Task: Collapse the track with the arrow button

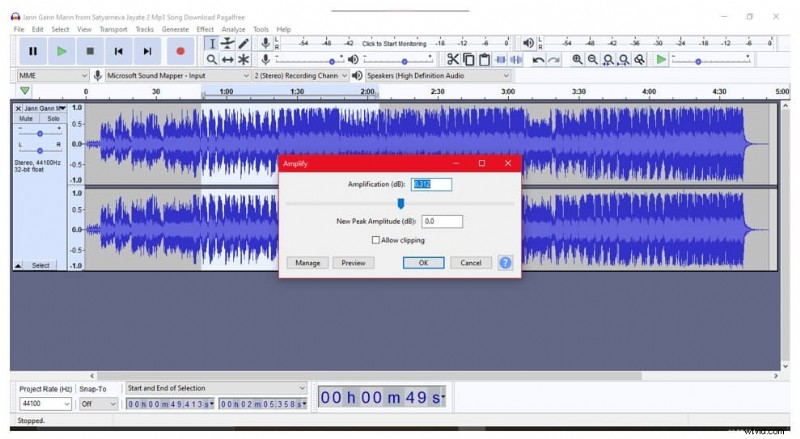Action: 18,265
